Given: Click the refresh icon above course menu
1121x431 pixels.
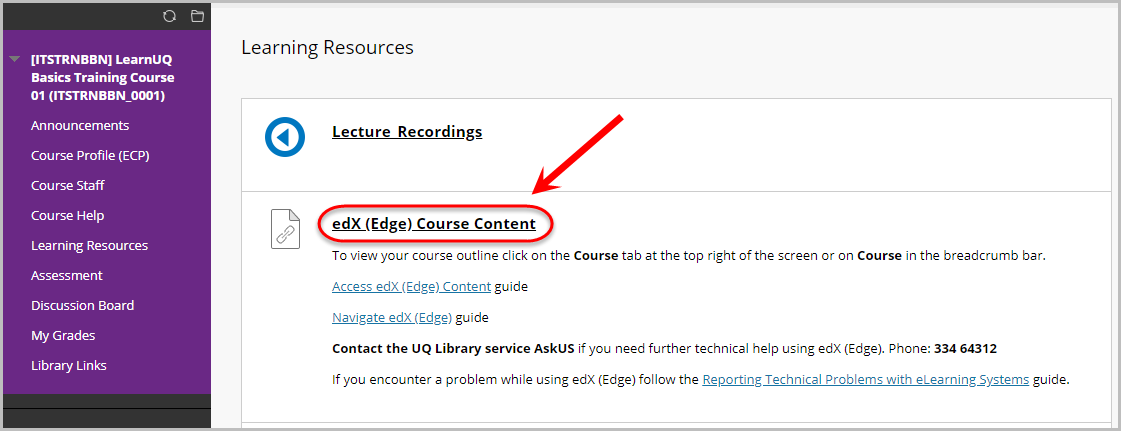Looking at the screenshot, I should 169,16.
